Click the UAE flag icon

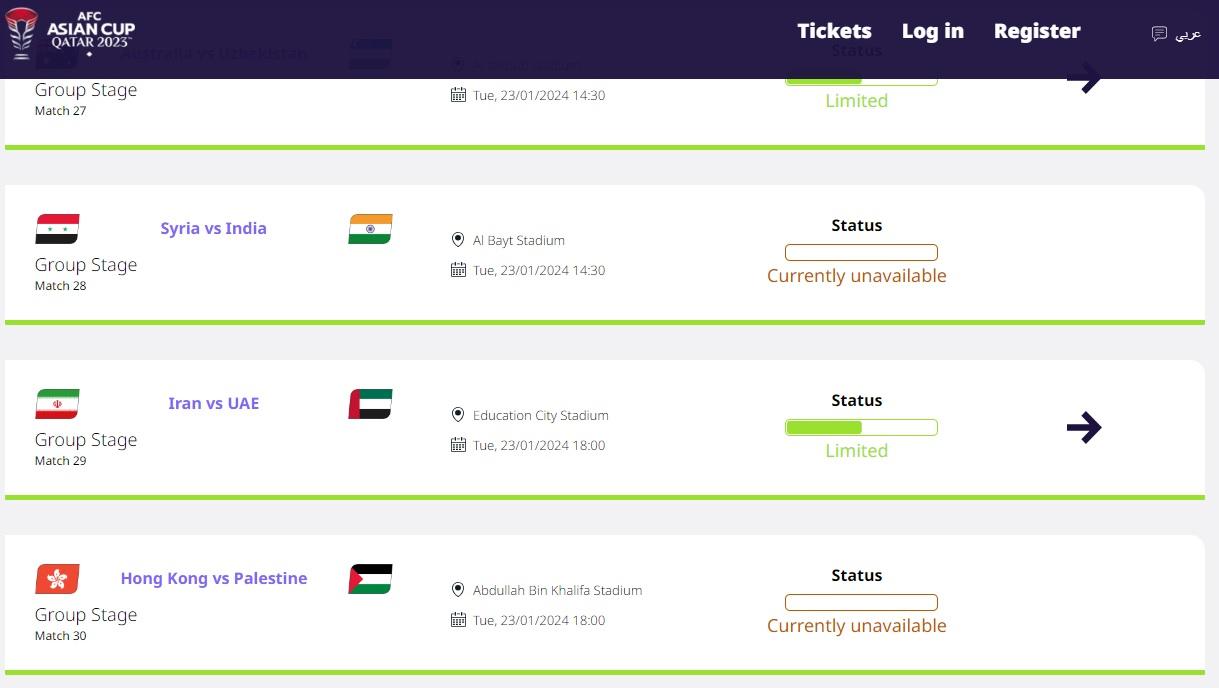tap(370, 404)
